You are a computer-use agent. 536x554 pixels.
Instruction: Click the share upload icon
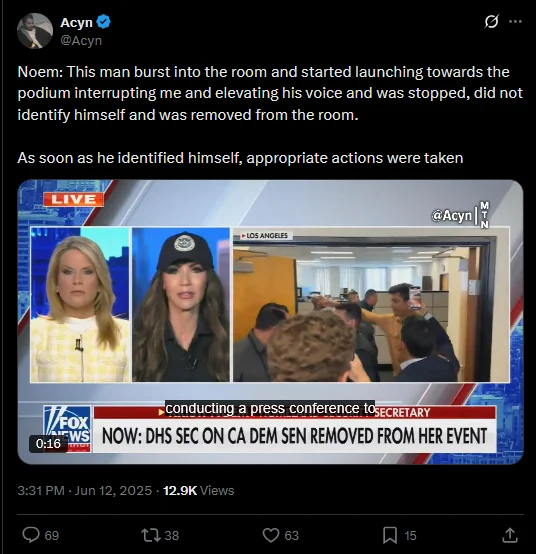[510, 535]
